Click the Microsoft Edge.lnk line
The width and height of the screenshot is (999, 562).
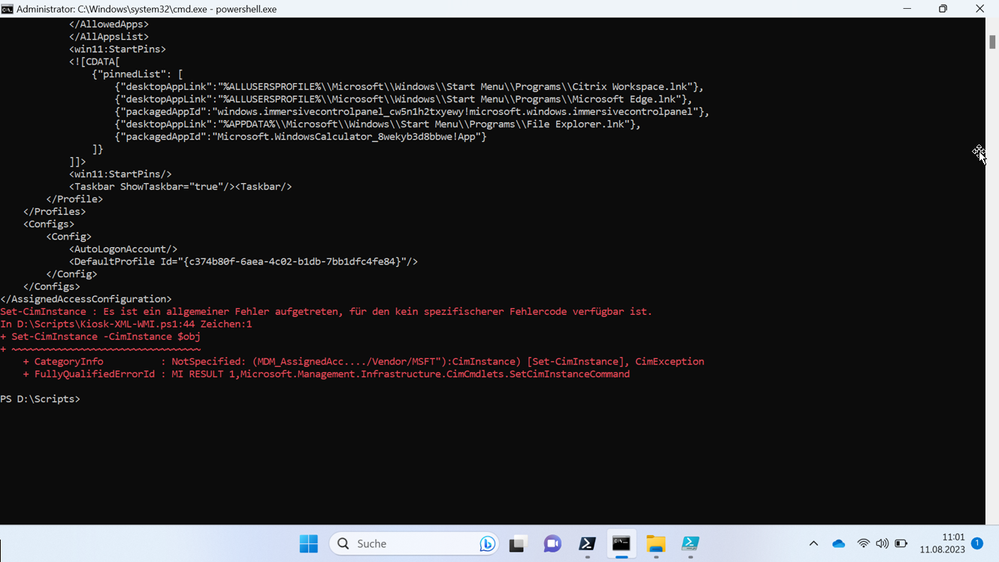point(403,99)
